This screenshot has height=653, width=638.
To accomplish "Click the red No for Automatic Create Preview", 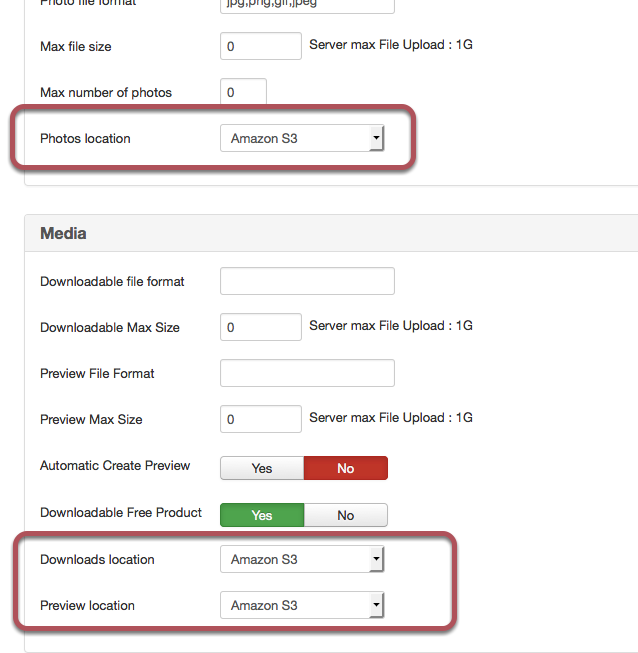I will 346,468.
